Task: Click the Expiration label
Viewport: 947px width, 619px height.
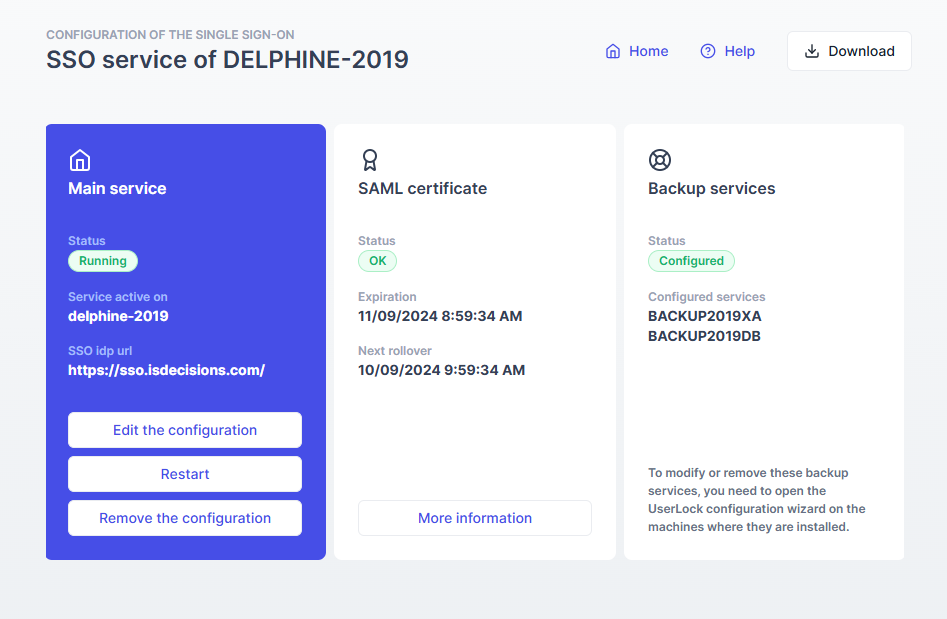Action: (x=387, y=297)
